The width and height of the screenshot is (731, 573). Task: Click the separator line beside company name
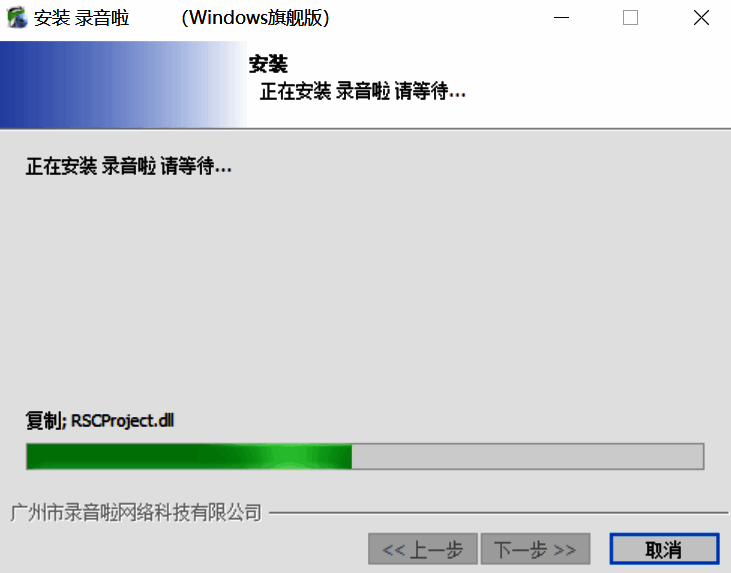point(498,513)
